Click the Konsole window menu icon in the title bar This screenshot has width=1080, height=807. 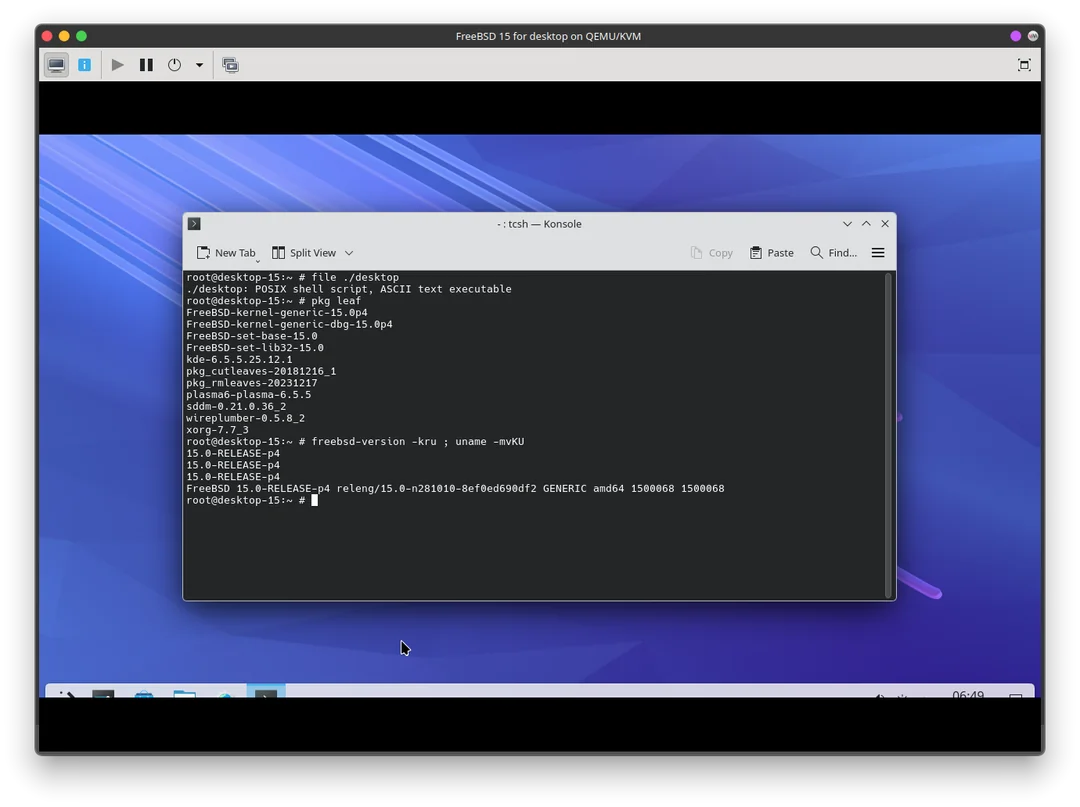pos(194,224)
